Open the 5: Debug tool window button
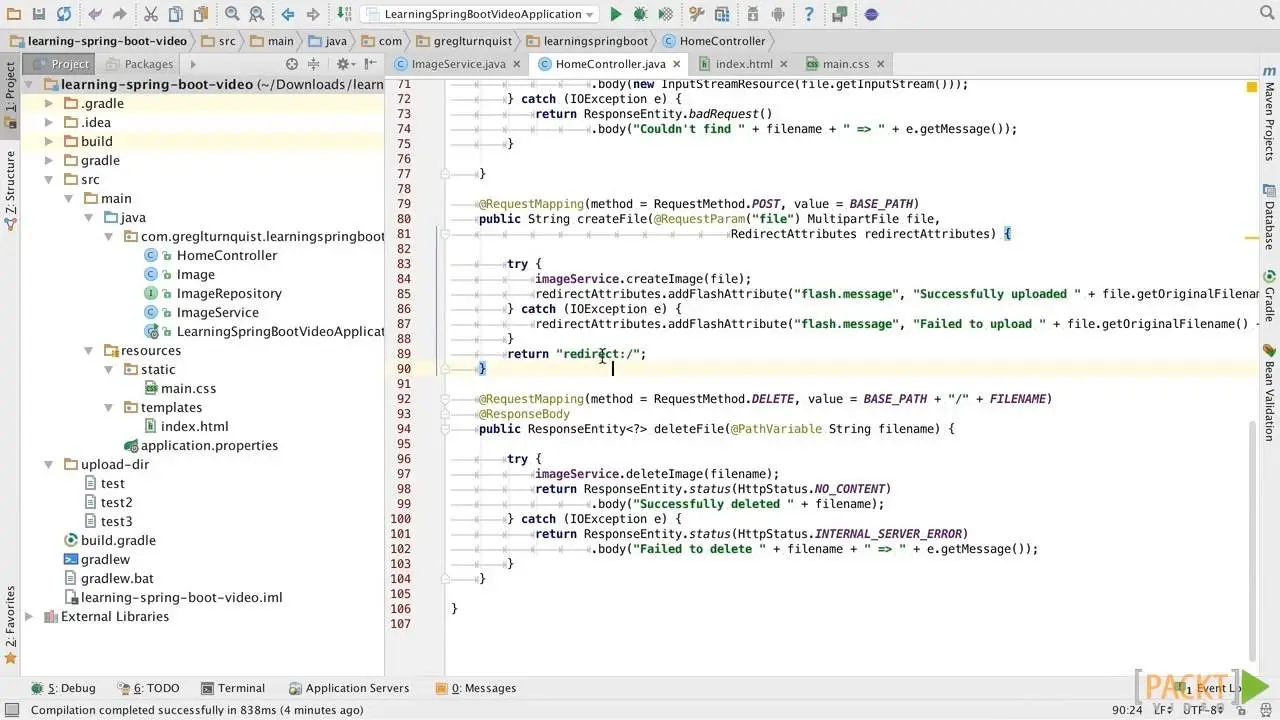This screenshot has height=720, width=1280. (x=64, y=688)
